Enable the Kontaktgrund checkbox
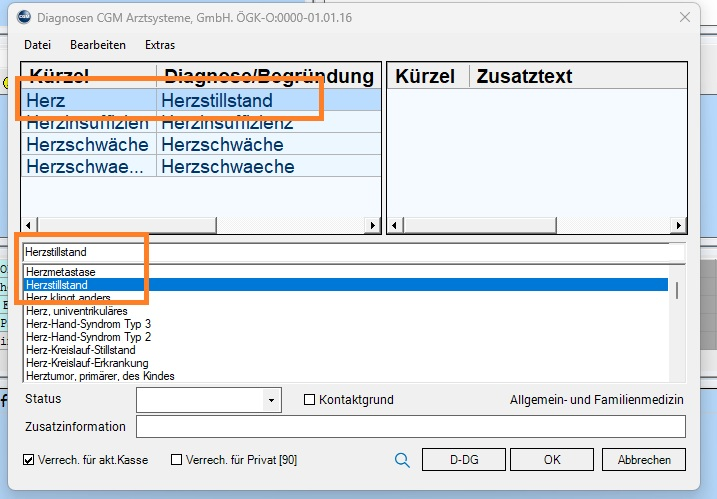The image size is (717, 499). [309, 400]
